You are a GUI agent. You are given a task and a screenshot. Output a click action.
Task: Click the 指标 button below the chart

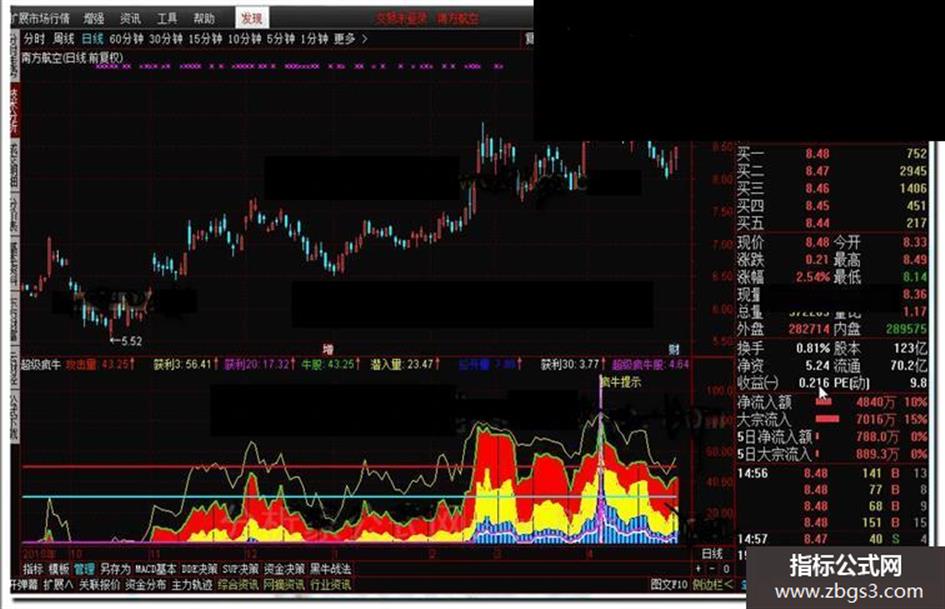33,569
